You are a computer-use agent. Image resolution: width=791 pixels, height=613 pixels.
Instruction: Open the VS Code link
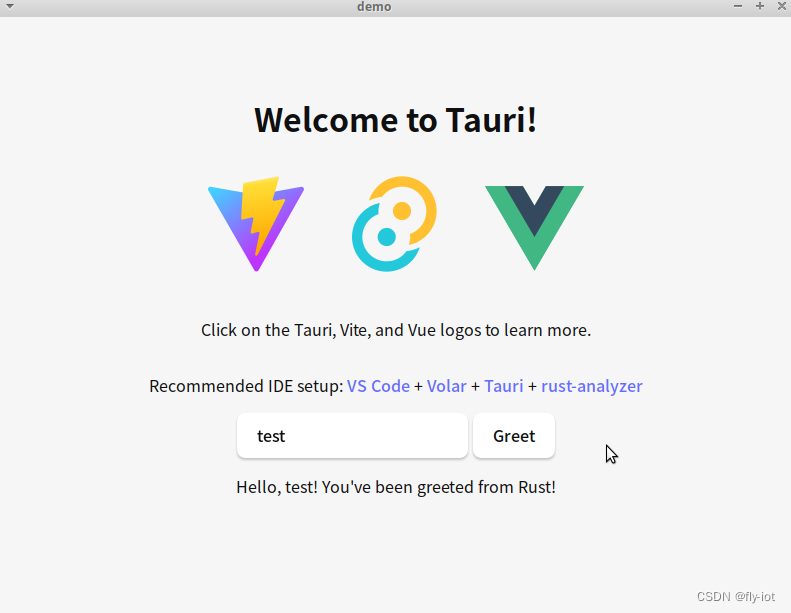(x=378, y=386)
